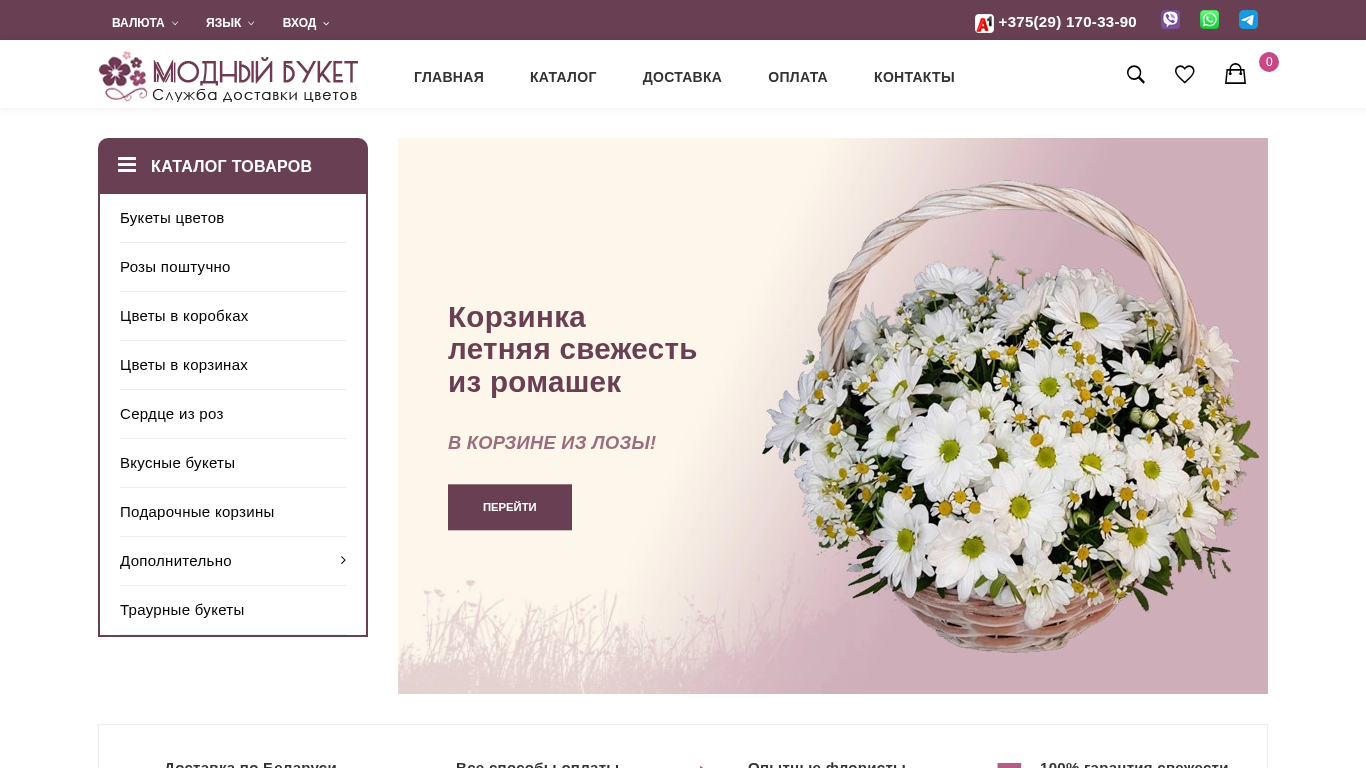The image size is (1366, 768).
Task: Go to the Каталог menu item
Action: (563, 77)
